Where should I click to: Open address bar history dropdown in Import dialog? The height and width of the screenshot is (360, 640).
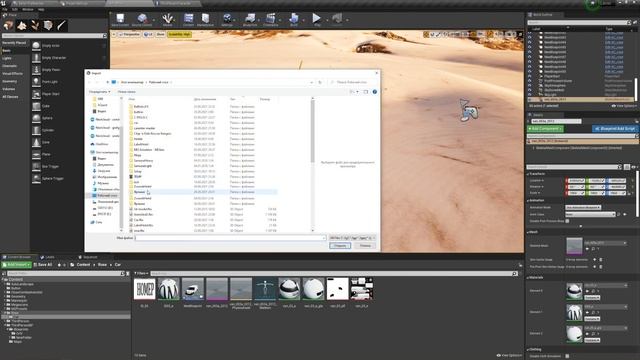tap(311, 82)
